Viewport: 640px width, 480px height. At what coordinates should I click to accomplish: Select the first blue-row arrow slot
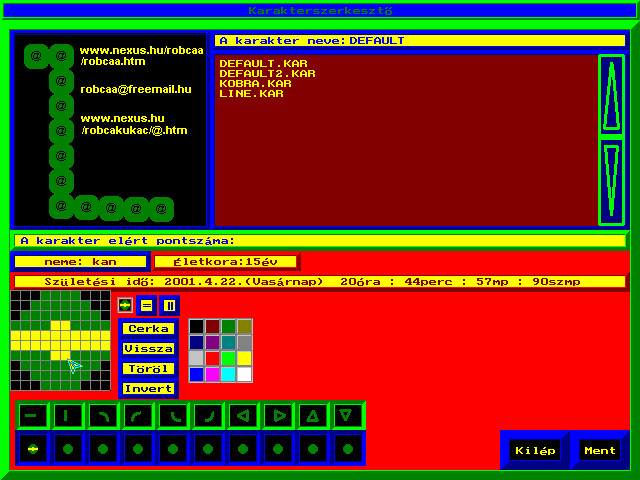[x=33, y=448]
